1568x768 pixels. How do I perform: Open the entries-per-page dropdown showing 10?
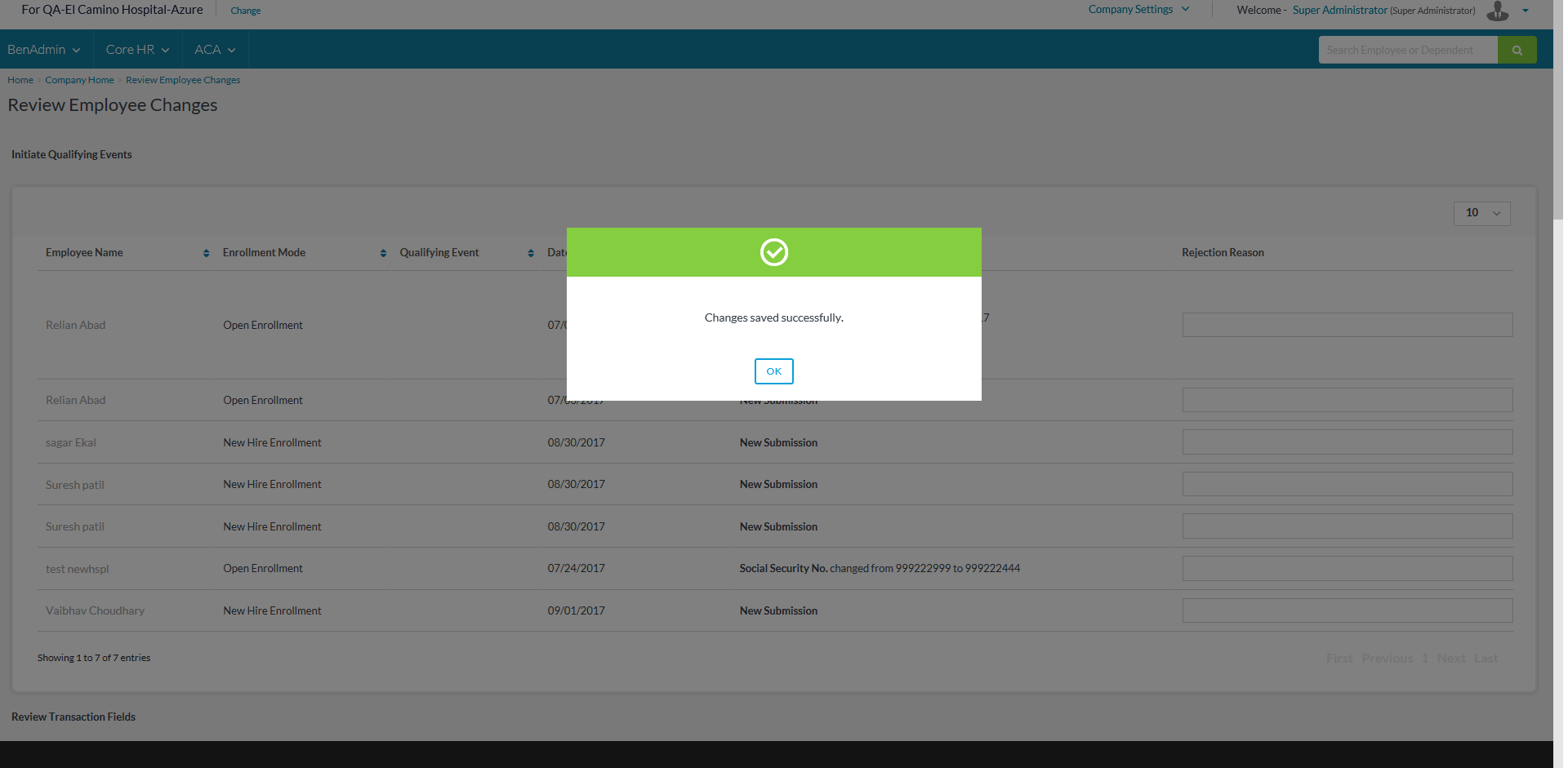(1481, 213)
